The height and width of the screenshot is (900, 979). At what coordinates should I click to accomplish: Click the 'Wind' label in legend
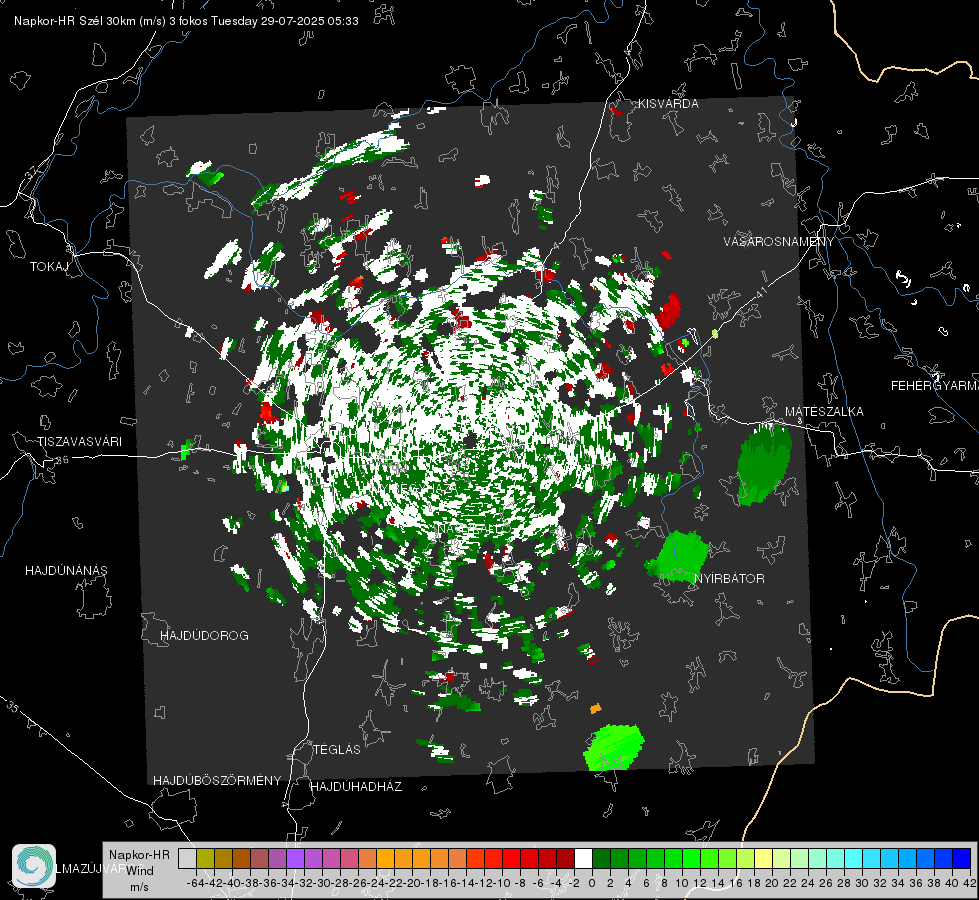click(x=140, y=871)
